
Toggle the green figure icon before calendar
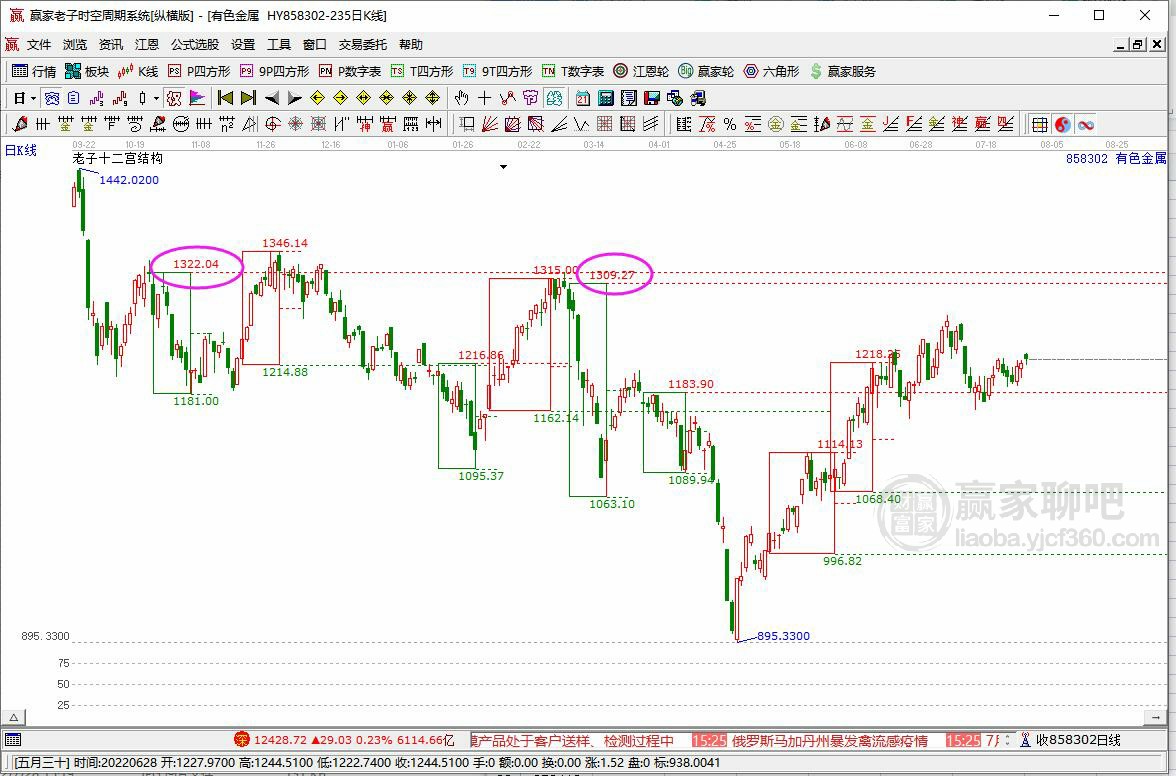(x=554, y=98)
